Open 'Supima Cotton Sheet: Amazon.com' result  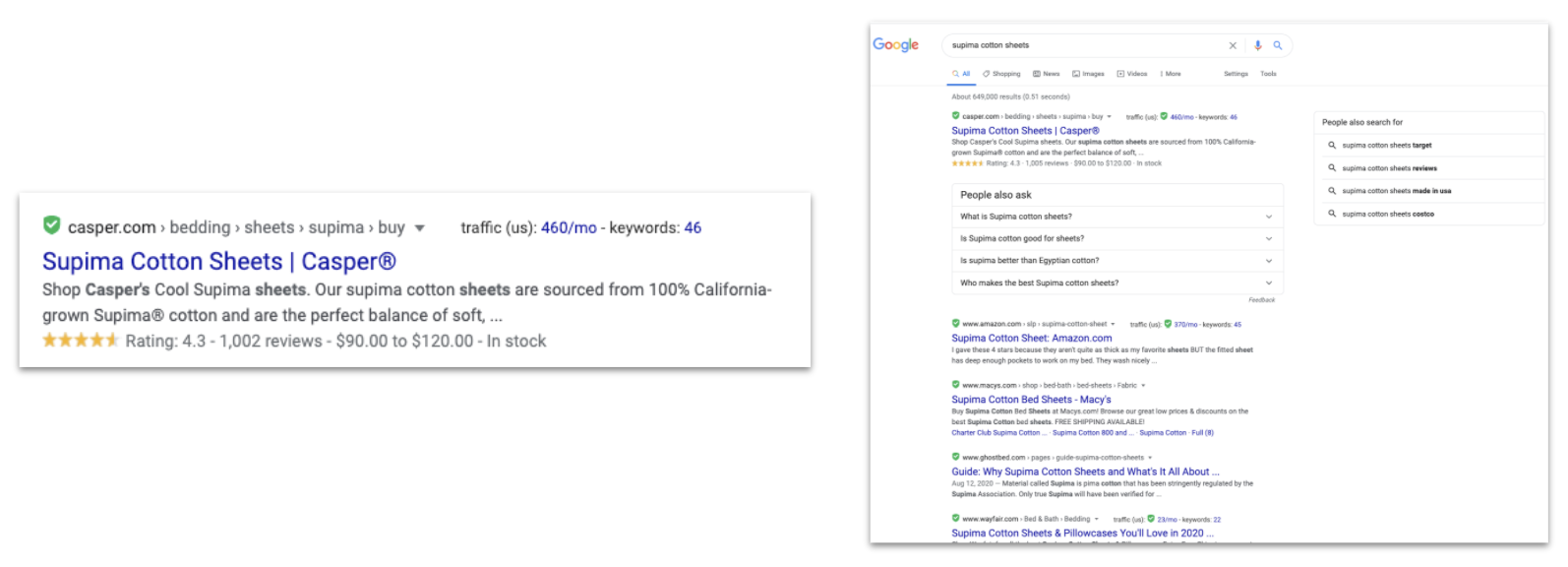[1032, 338]
